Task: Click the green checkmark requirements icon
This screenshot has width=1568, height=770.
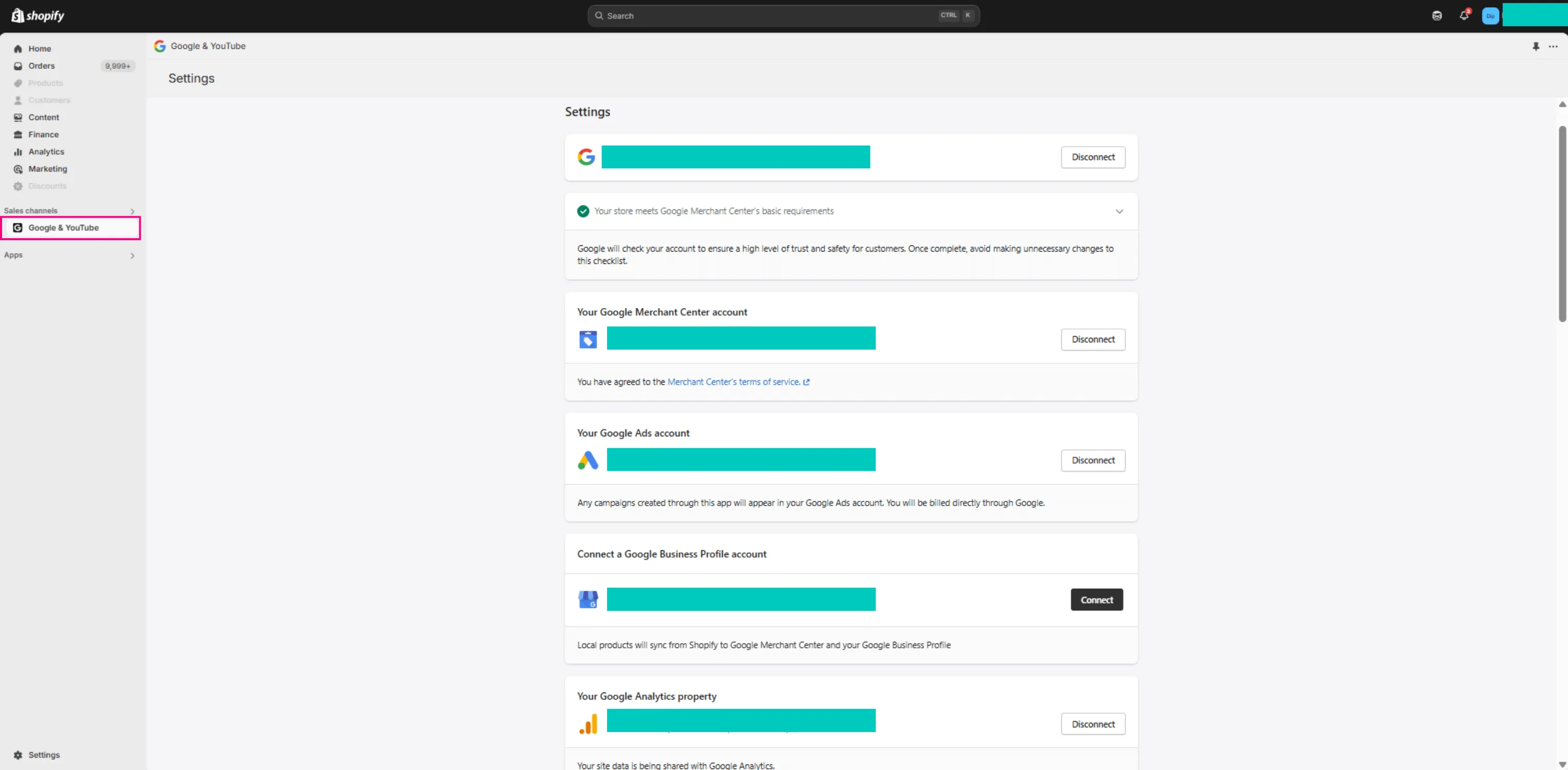Action: pos(583,211)
